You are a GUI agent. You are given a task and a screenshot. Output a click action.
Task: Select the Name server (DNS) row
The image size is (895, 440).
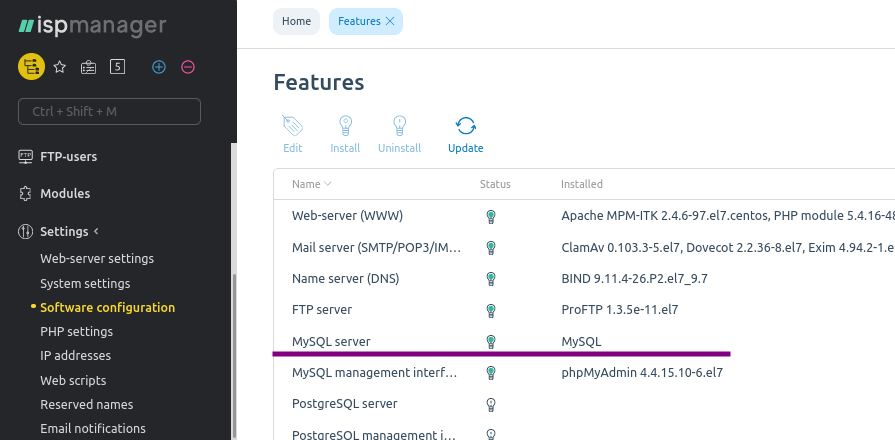(x=584, y=279)
